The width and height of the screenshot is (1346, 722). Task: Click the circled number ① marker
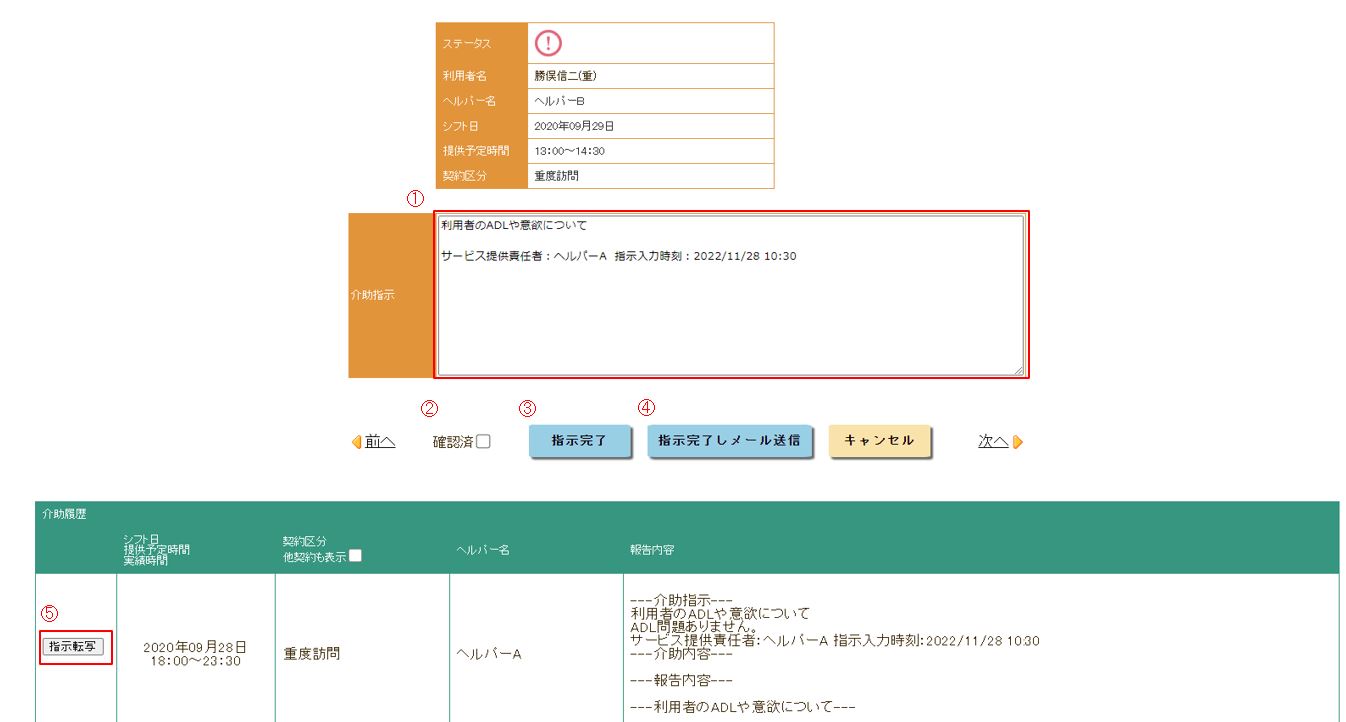415,198
